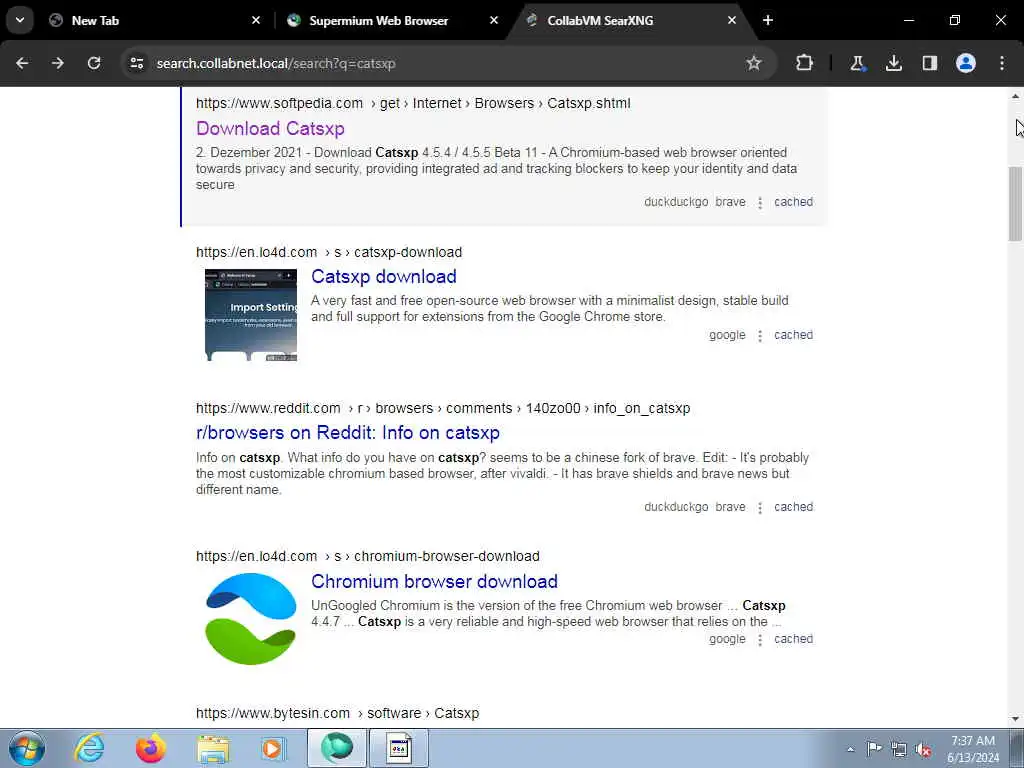Go forward in browser history
The width and height of the screenshot is (1024, 768).
(58, 63)
